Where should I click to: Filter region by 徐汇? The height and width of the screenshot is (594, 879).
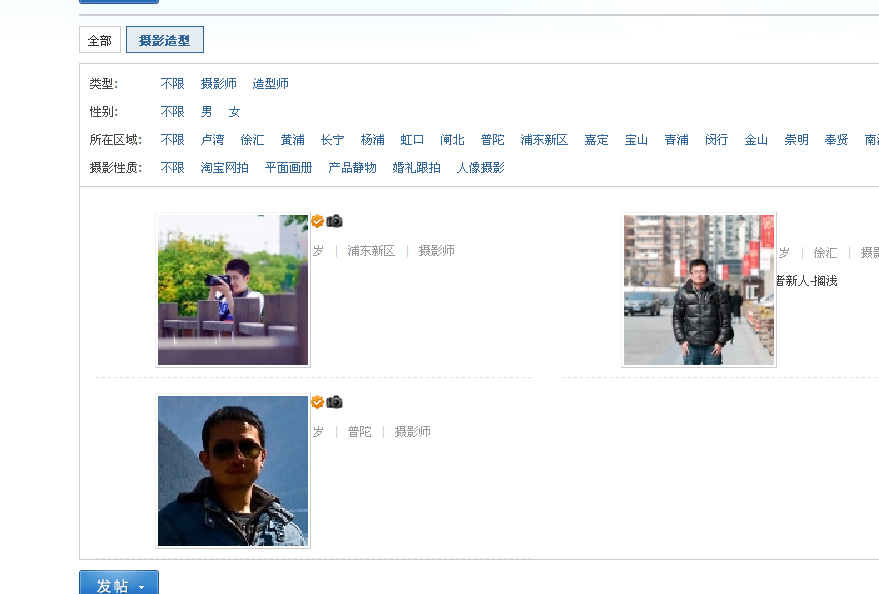252,140
